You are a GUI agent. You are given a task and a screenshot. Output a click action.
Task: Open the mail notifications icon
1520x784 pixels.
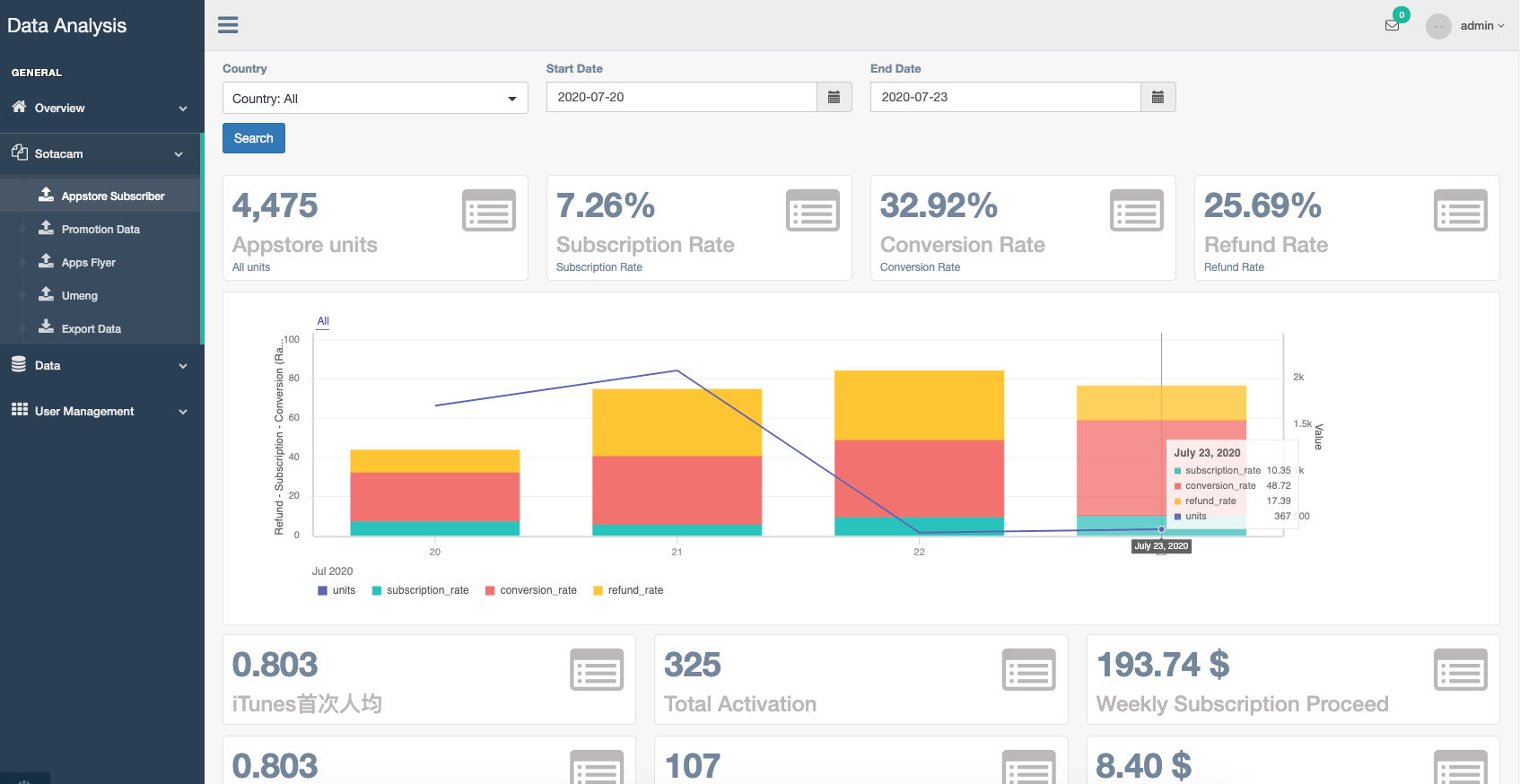click(1392, 25)
